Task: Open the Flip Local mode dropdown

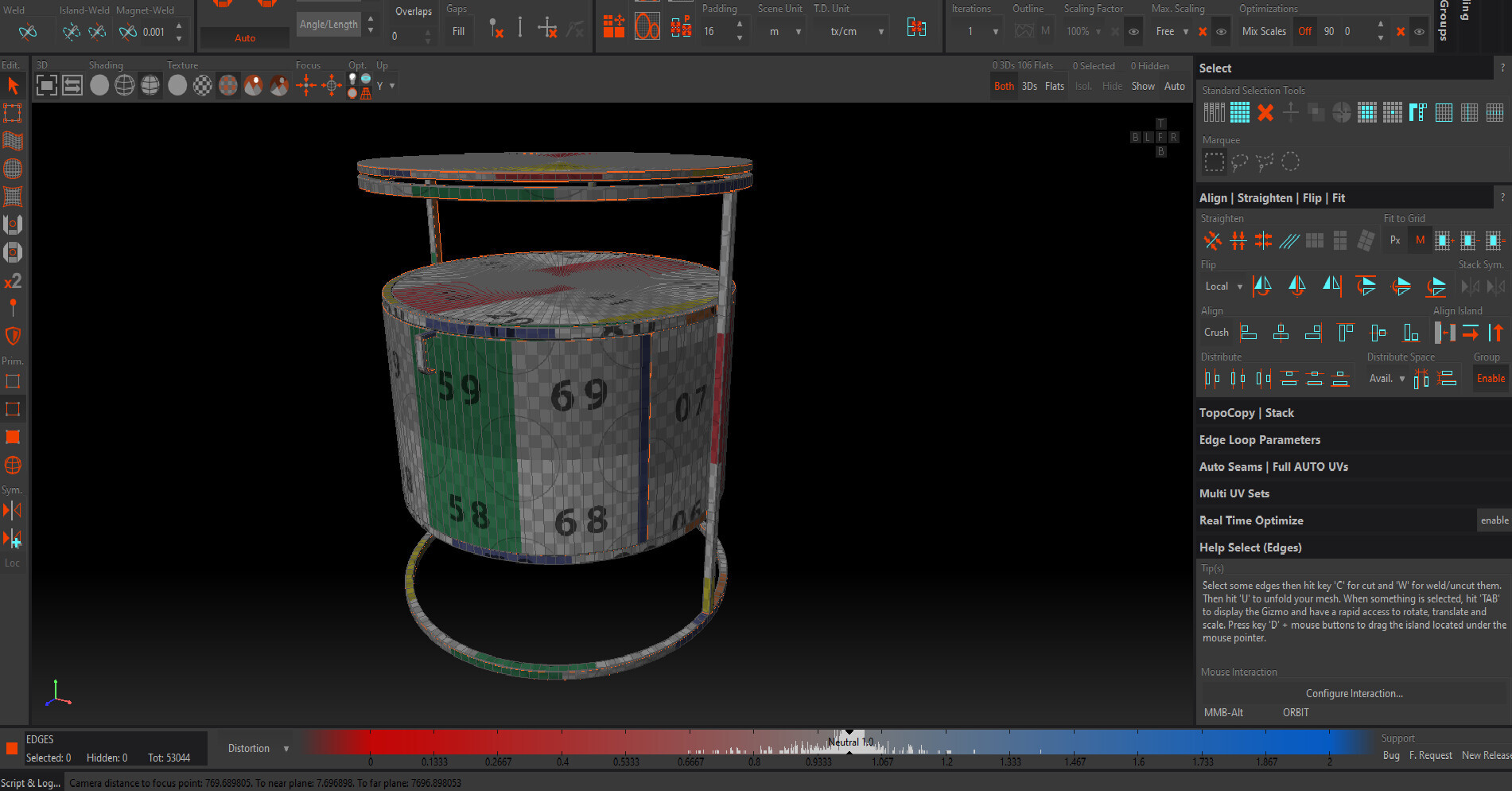Action: 1223,286
